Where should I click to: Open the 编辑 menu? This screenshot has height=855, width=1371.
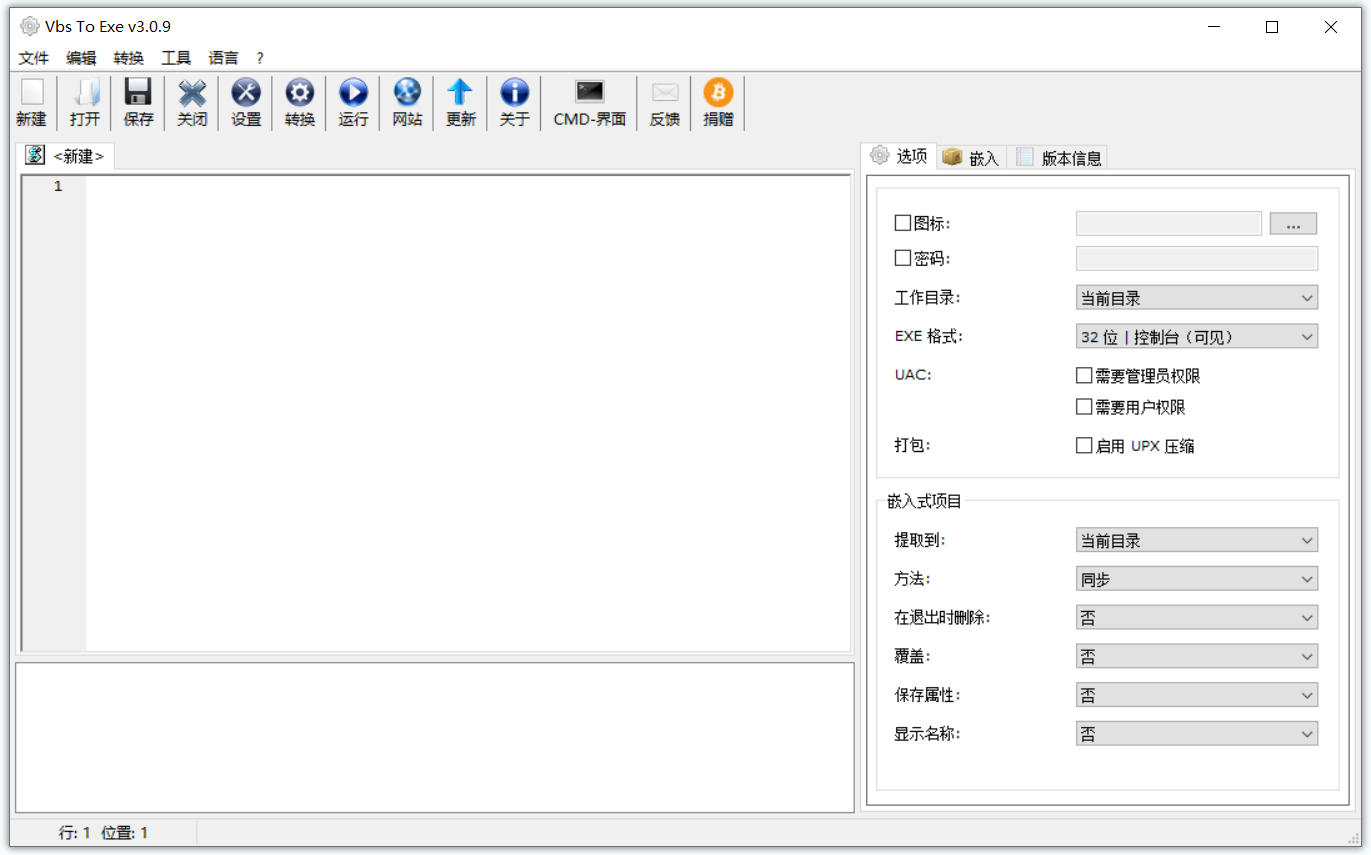81,58
